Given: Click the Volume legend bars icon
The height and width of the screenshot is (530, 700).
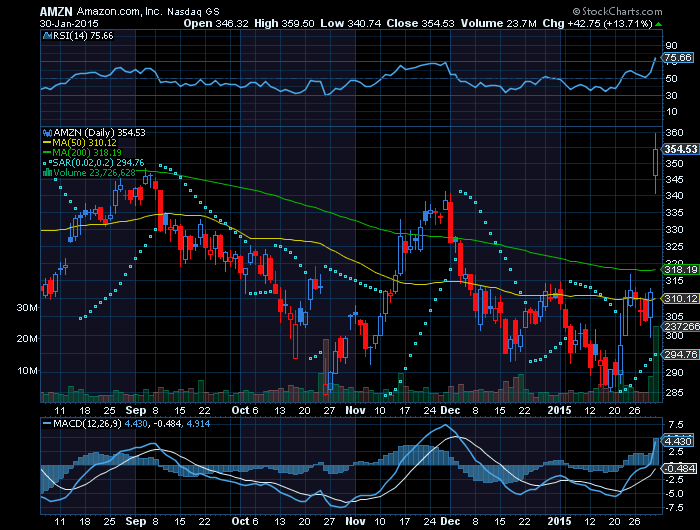Looking at the screenshot, I should [x=47, y=172].
